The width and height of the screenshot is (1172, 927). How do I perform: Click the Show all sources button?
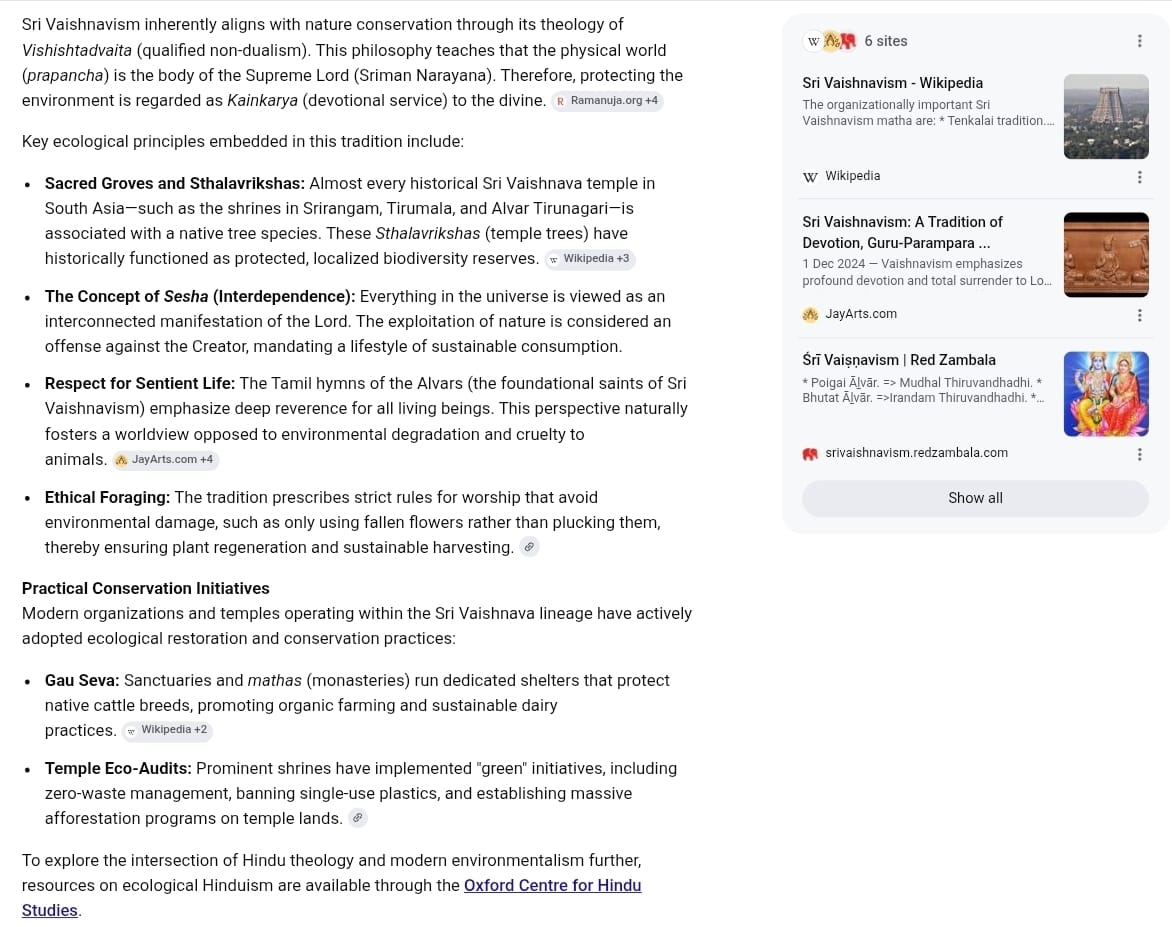[975, 498]
